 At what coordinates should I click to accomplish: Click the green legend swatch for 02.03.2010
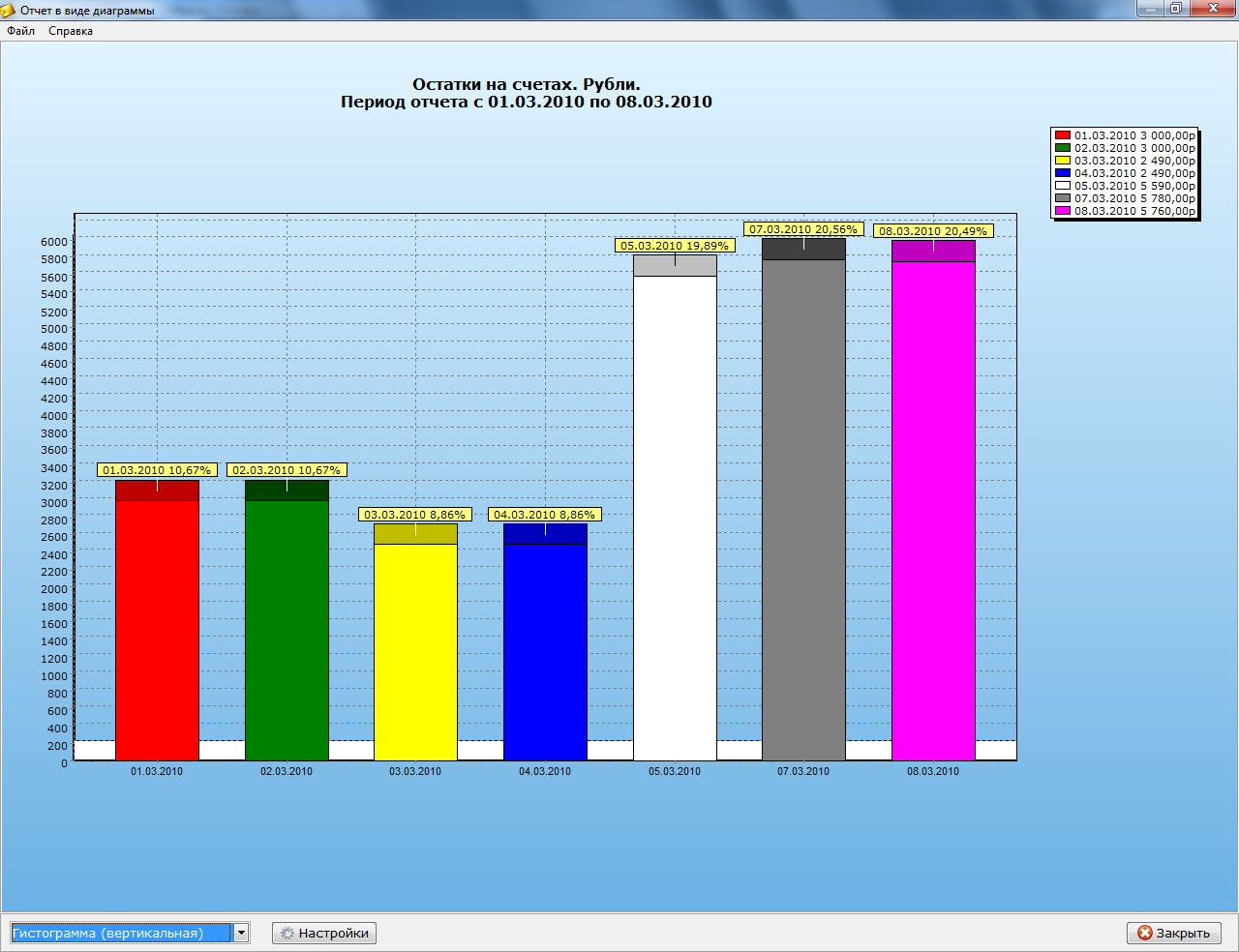1063,148
